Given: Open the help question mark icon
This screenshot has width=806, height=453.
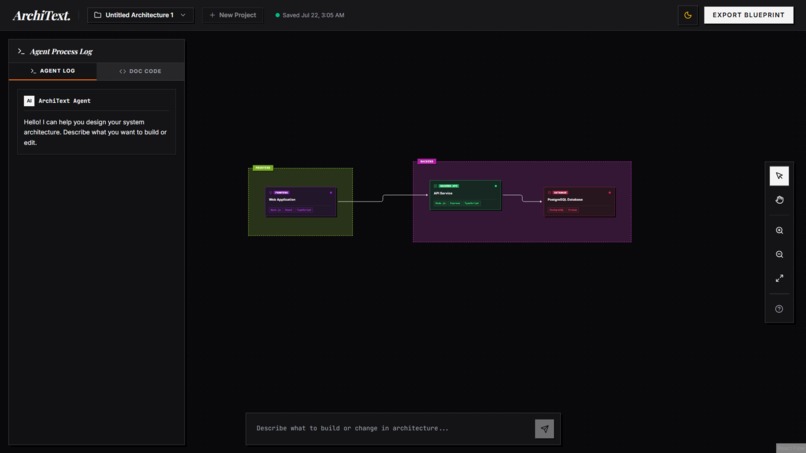Looking at the screenshot, I should pyautogui.click(x=779, y=309).
